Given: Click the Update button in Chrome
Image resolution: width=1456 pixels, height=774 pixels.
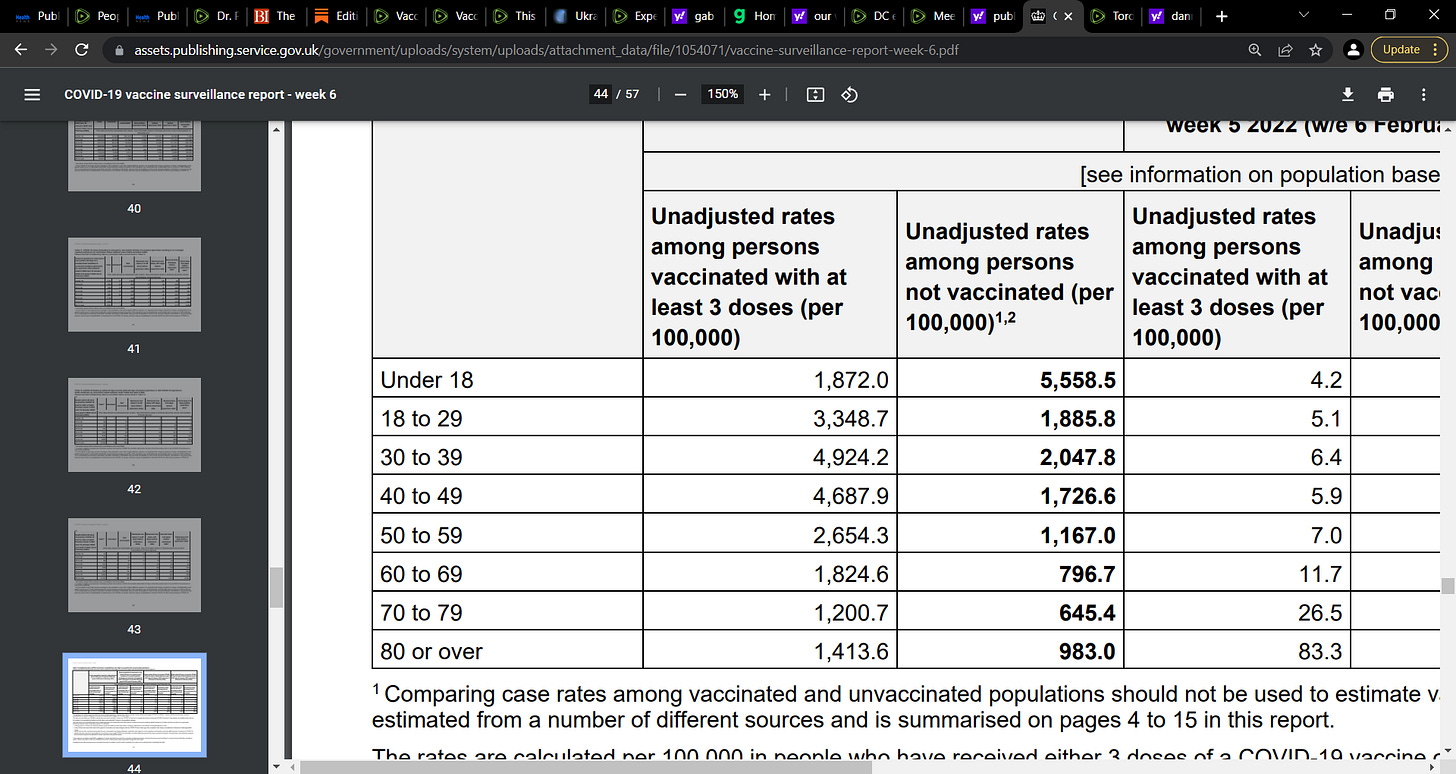Looking at the screenshot, I should click(x=1400, y=49).
